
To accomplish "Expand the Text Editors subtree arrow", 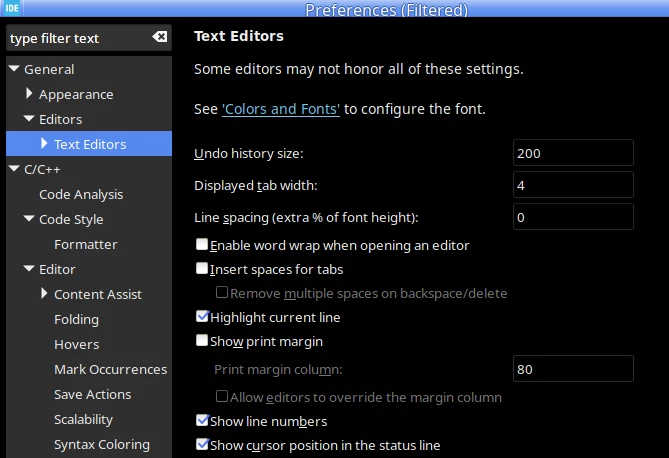I will click(44, 143).
